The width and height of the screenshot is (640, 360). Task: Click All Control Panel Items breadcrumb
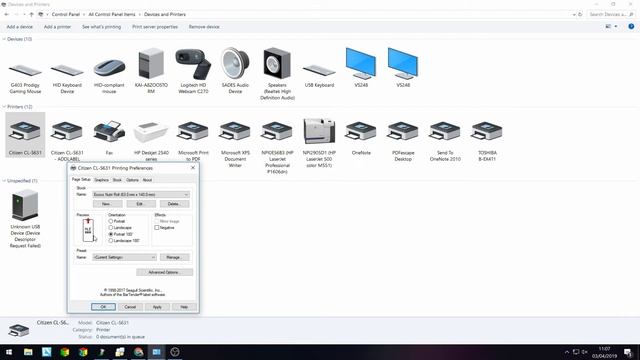(x=111, y=14)
